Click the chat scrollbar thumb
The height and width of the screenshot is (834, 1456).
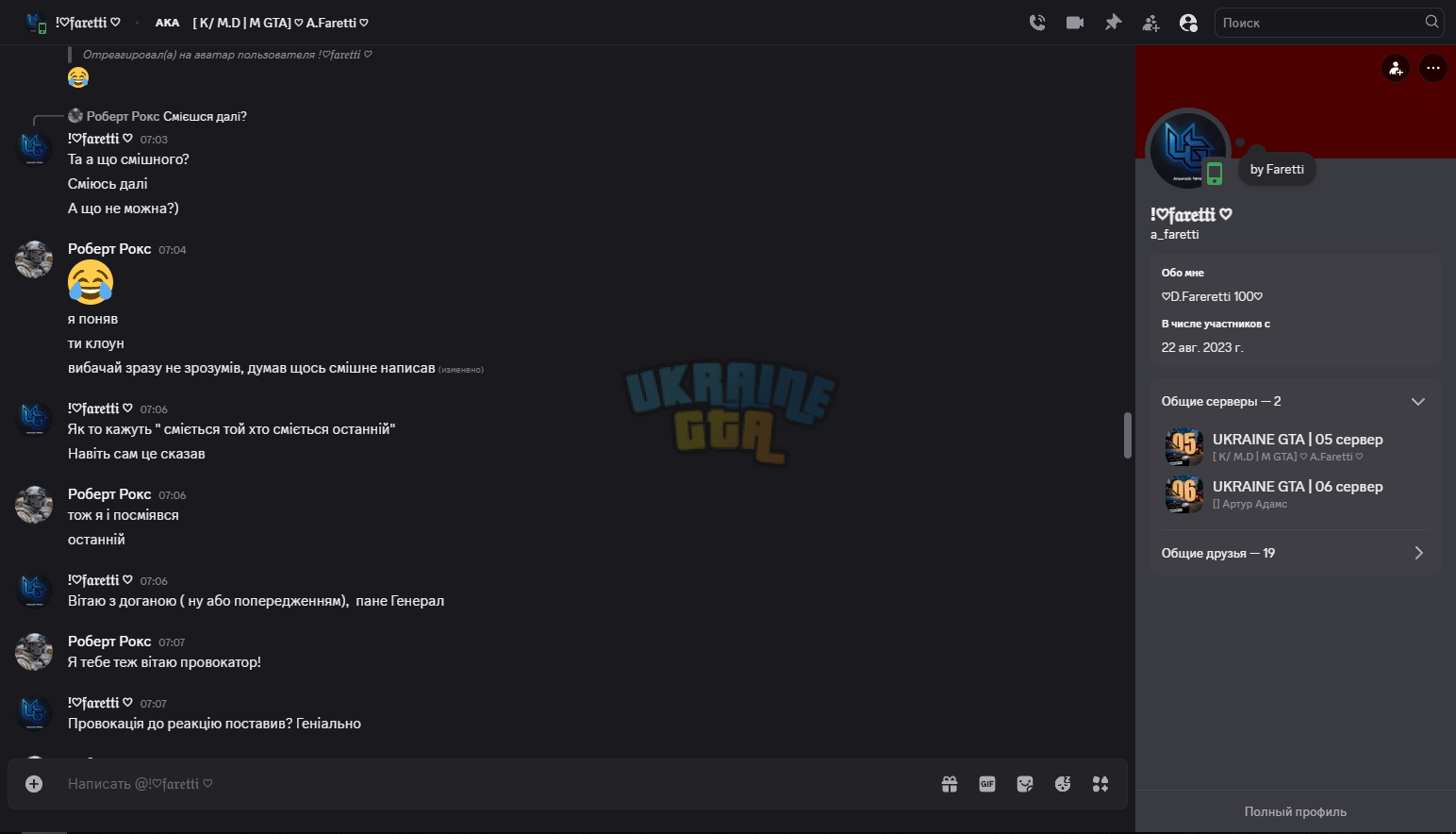[x=1128, y=435]
